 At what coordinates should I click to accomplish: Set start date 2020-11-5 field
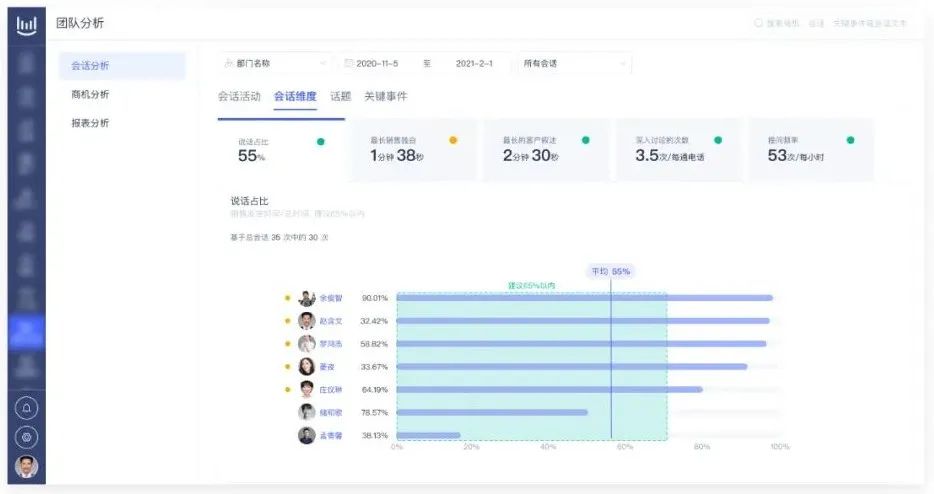coord(377,63)
